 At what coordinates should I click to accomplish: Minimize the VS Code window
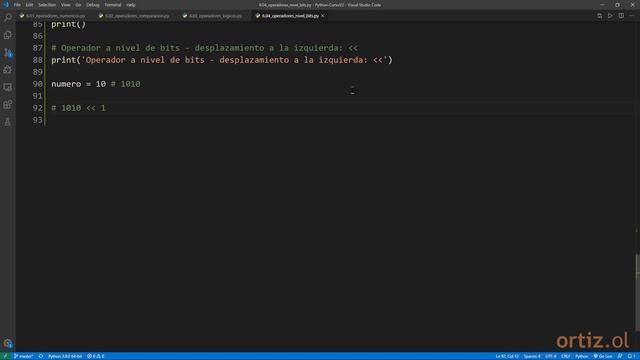coord(602,5)
